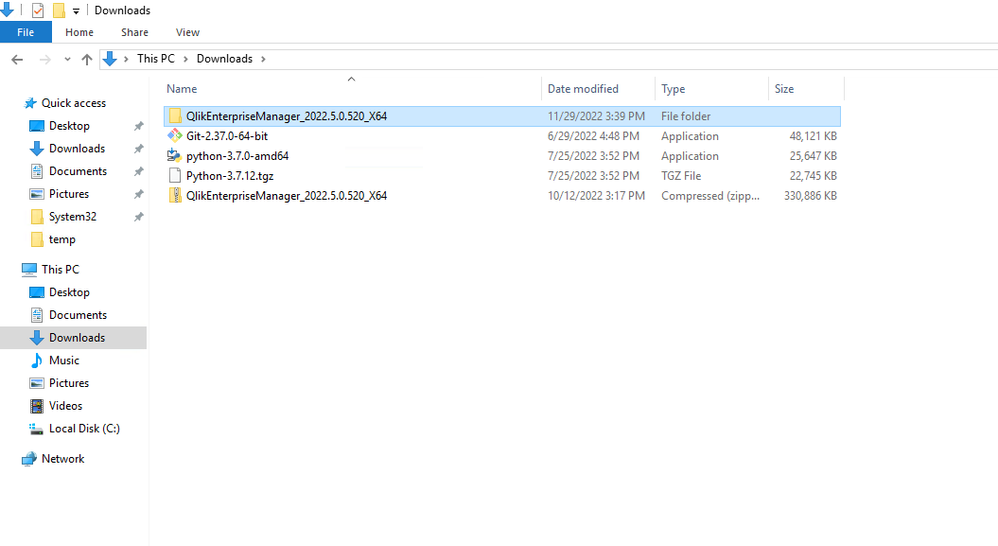Select the QlikEnterpriseManager file folder icon
The height and width of the screenshot is (546, 998).
pos(175,116)
